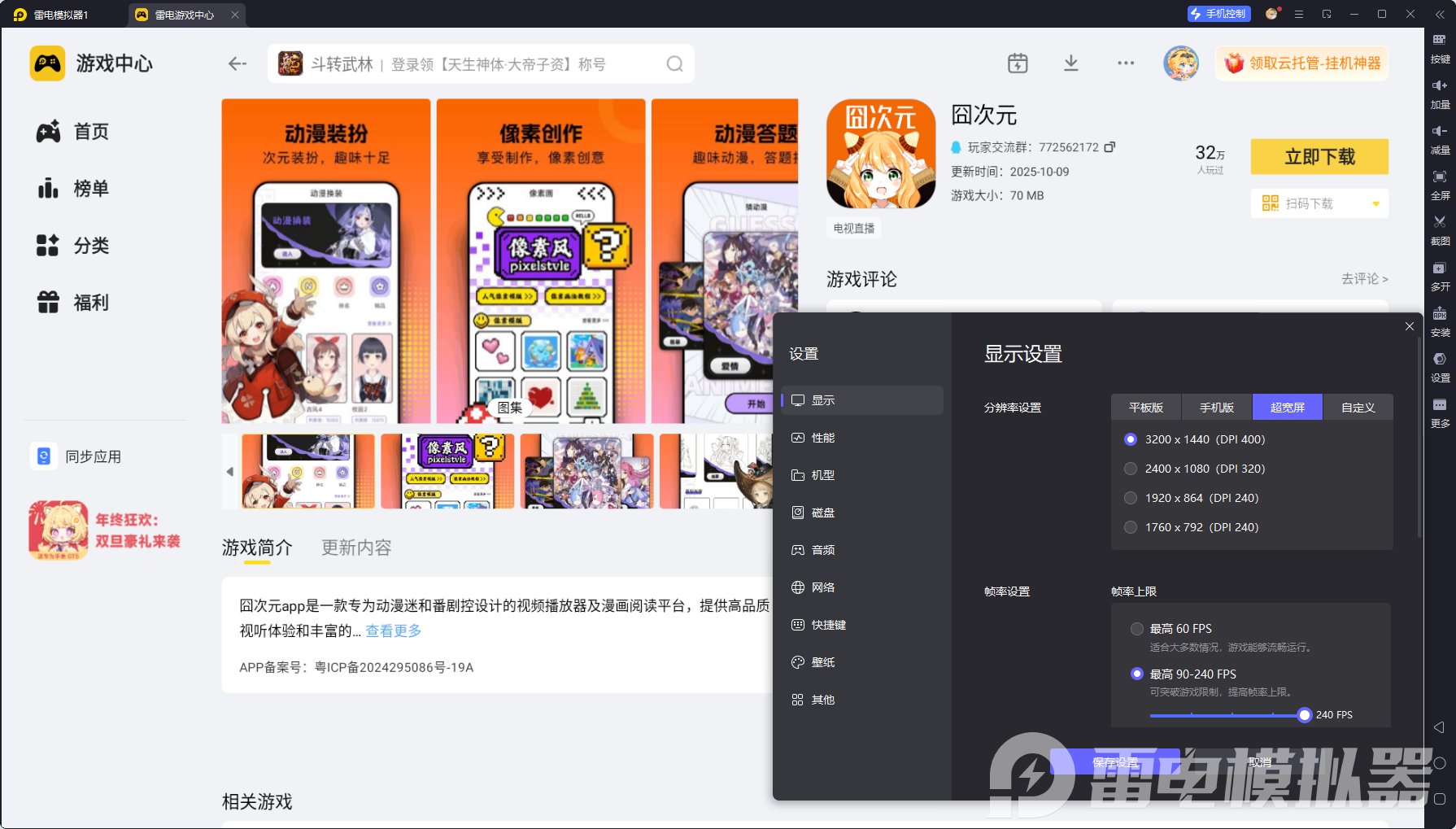Tap the Android back triangle button
The height and width of the screenshot is (829, 1456).
[1439, 727]
